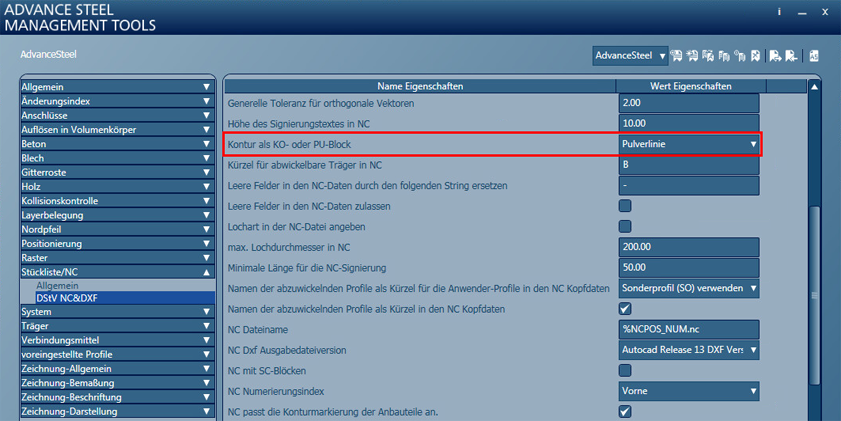
Task: Select the Holz category
Action: tap(117, 187)
